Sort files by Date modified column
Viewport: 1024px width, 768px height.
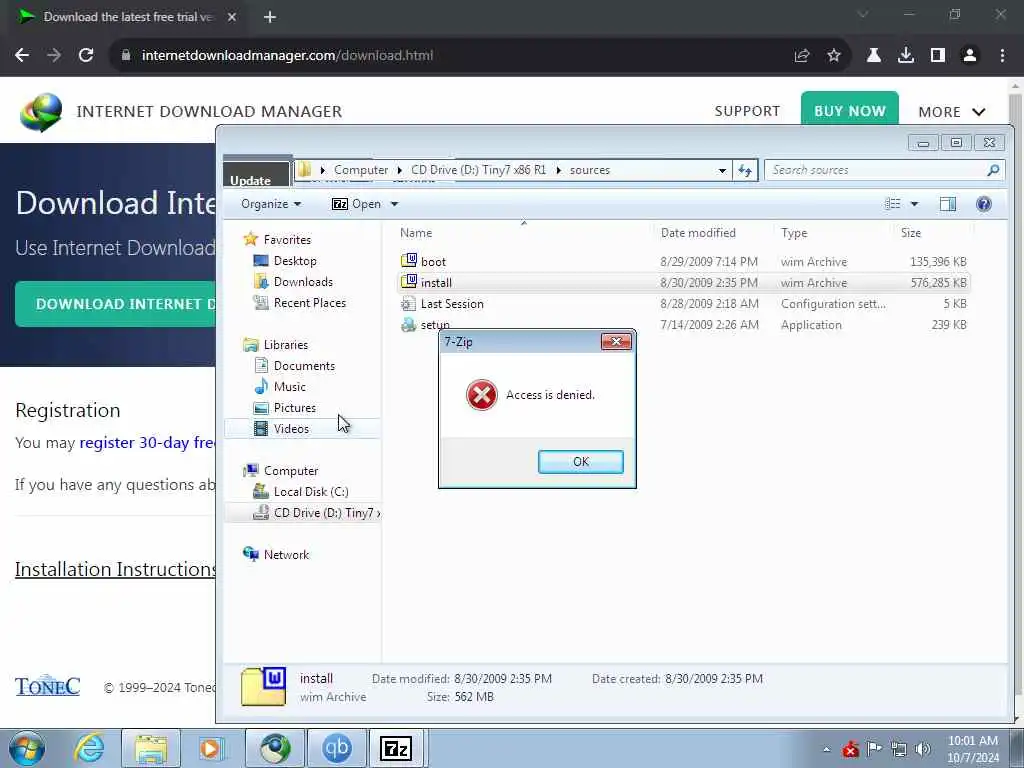698,233
